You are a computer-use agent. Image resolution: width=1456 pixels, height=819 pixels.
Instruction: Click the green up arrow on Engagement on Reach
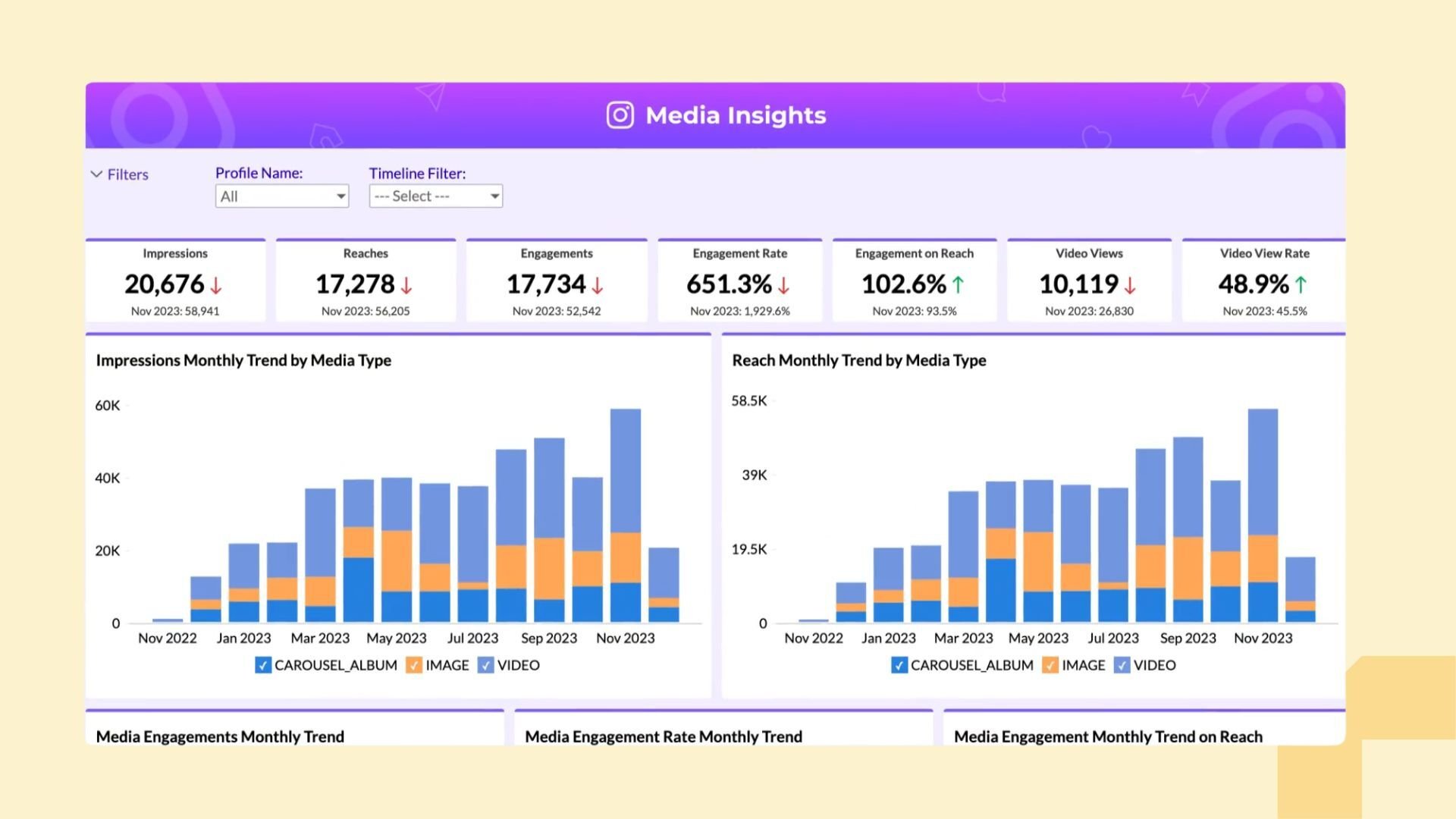(x=959, y=285)
